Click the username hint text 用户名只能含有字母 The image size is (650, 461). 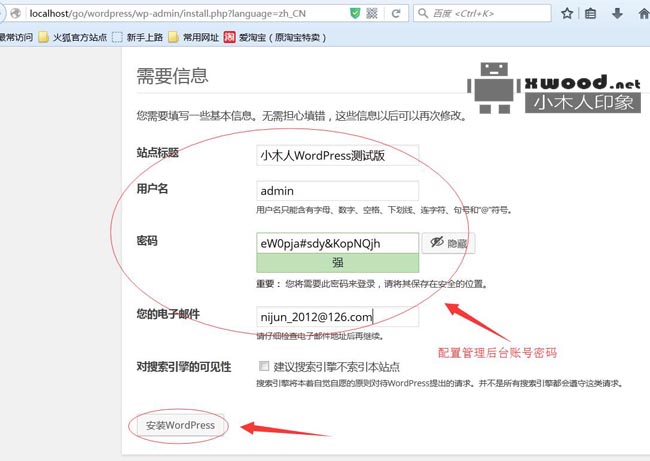click(x=384, y=210)
